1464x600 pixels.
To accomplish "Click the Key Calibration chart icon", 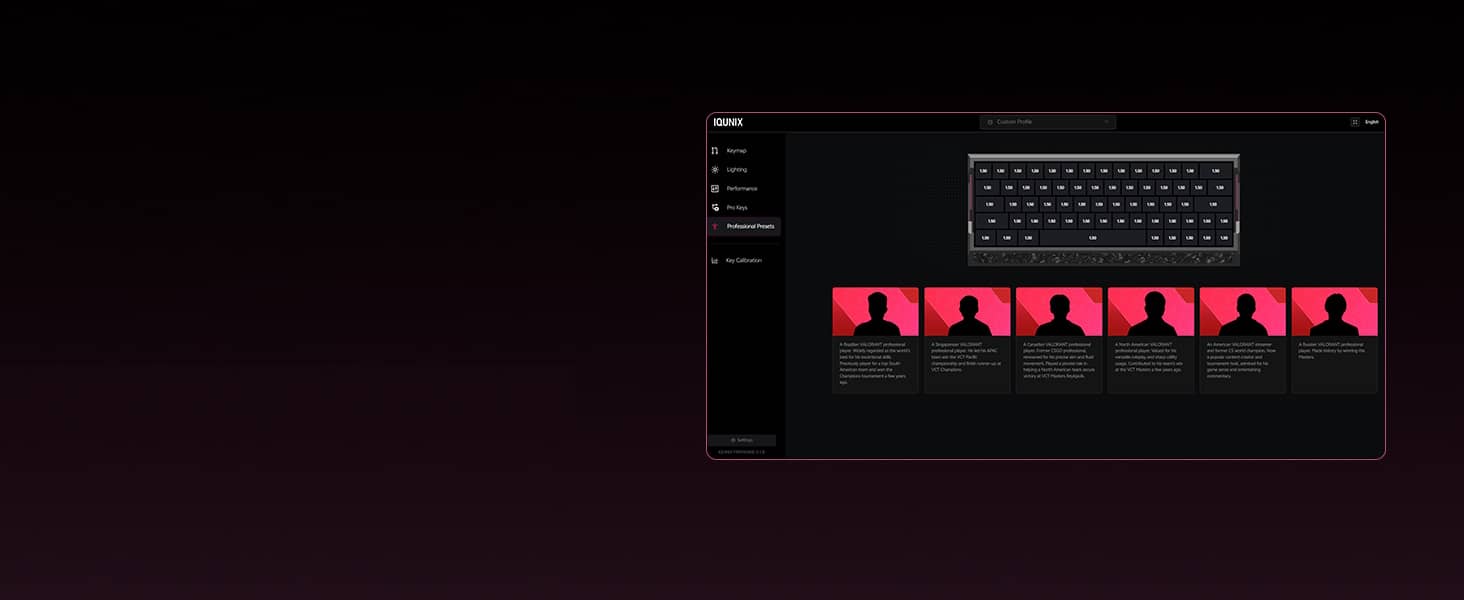I will pyautogui.click(x=715, y=261).
